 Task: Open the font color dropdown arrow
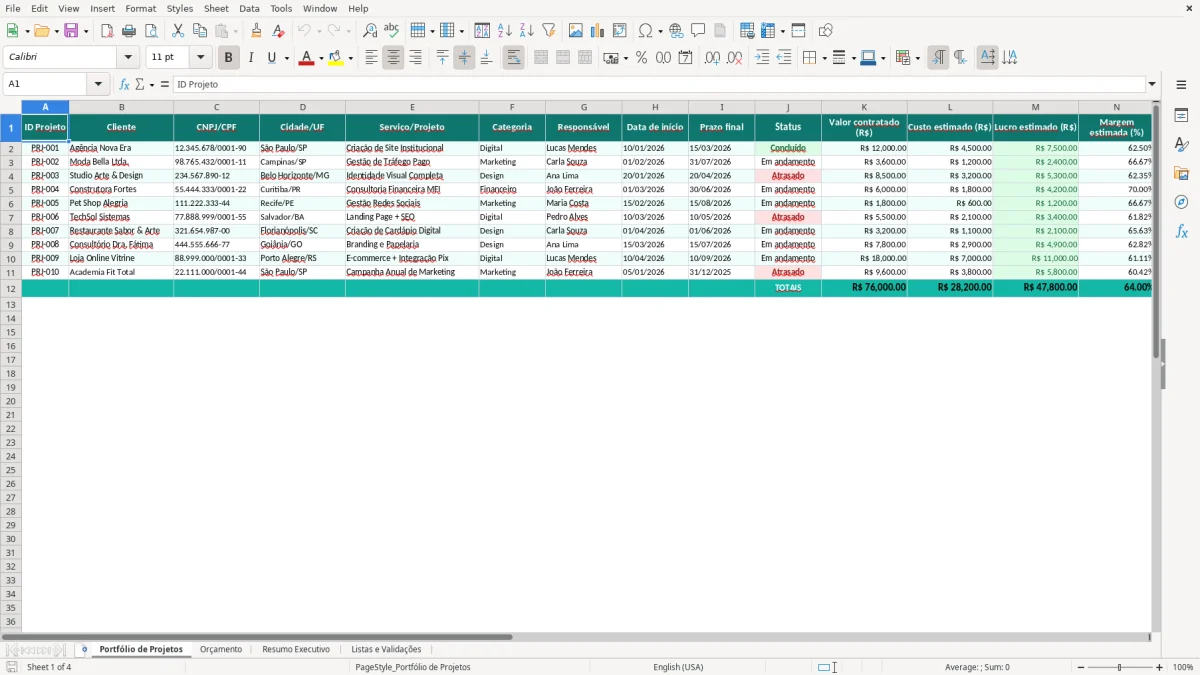(x=320, y=58)
